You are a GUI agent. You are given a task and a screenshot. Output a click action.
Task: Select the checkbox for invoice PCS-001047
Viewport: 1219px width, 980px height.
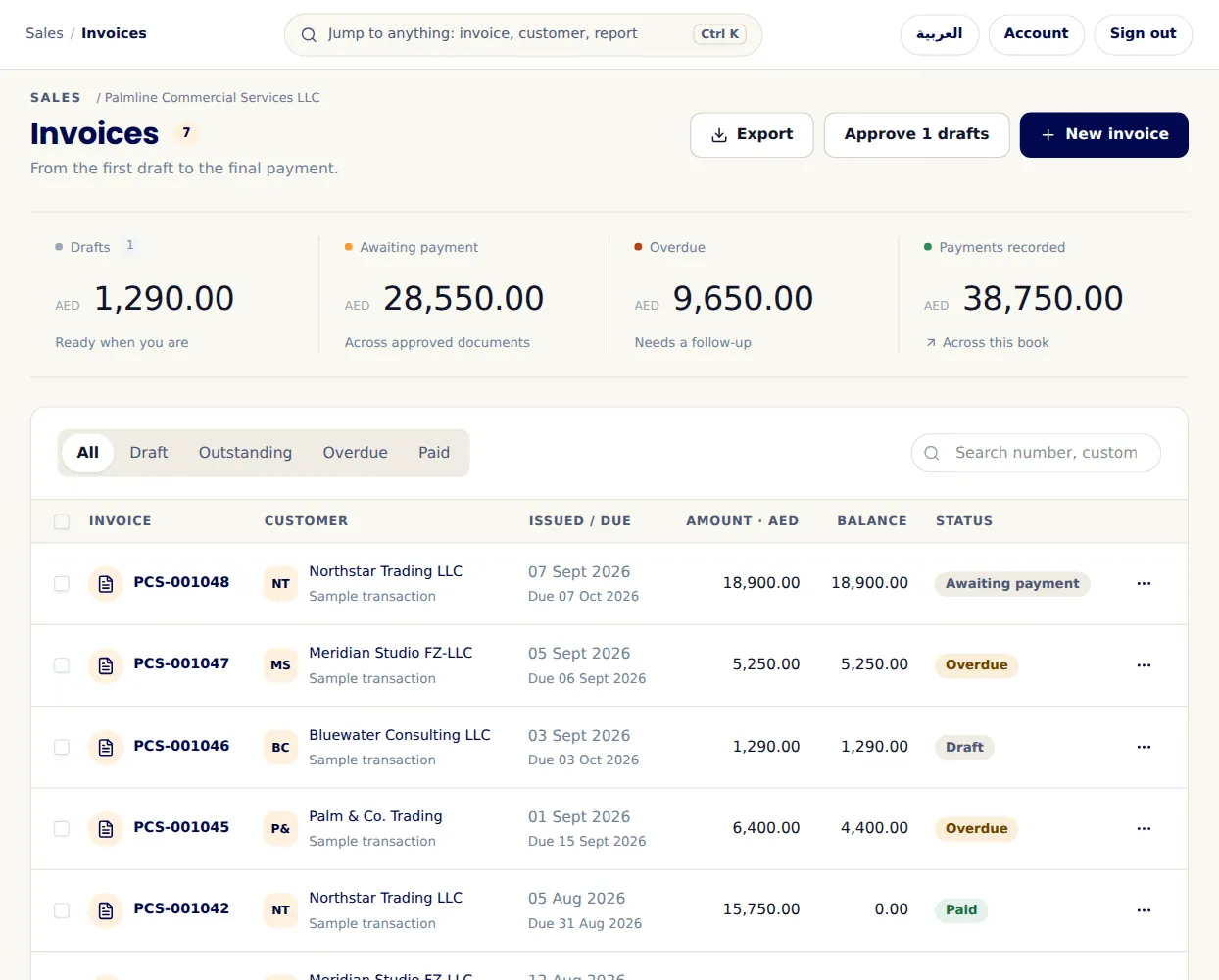(x=62, y=665)
